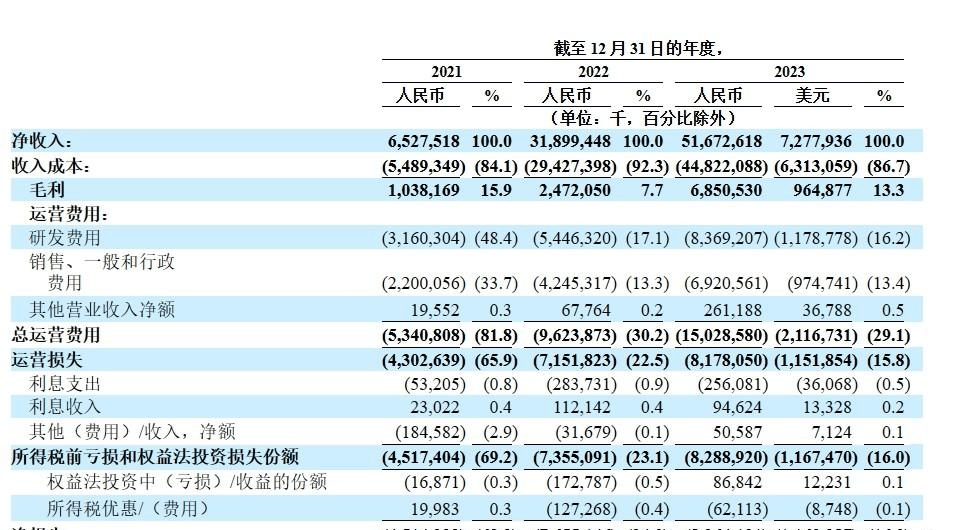Click 2022 net revenue value 31,899,448

click(570, 141)
